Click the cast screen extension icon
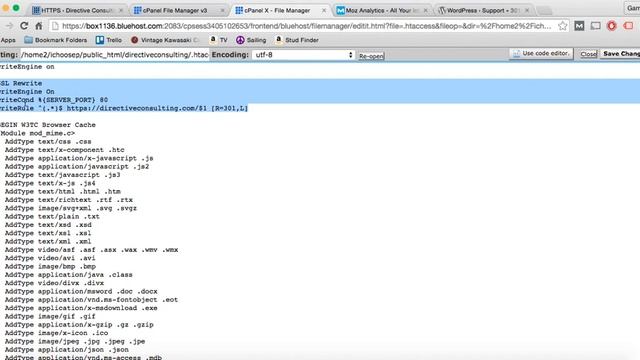The height and width of the screenshot is (360, 640). coord(596,26)
